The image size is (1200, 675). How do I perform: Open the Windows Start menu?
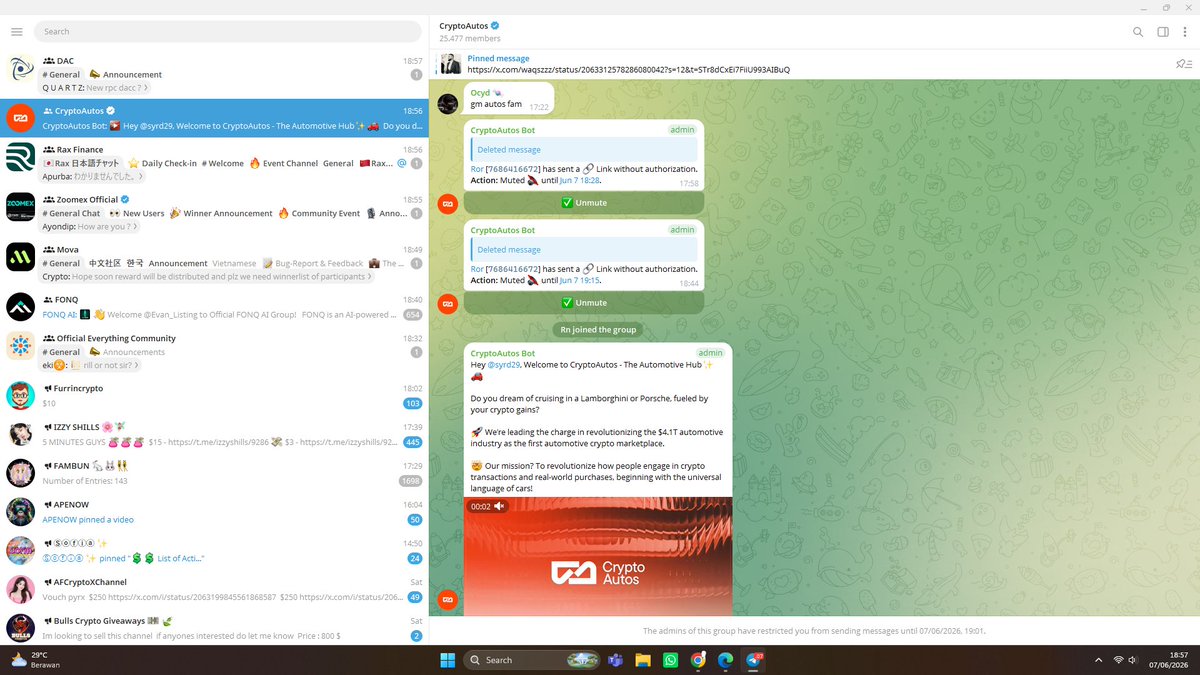(447, 660)
